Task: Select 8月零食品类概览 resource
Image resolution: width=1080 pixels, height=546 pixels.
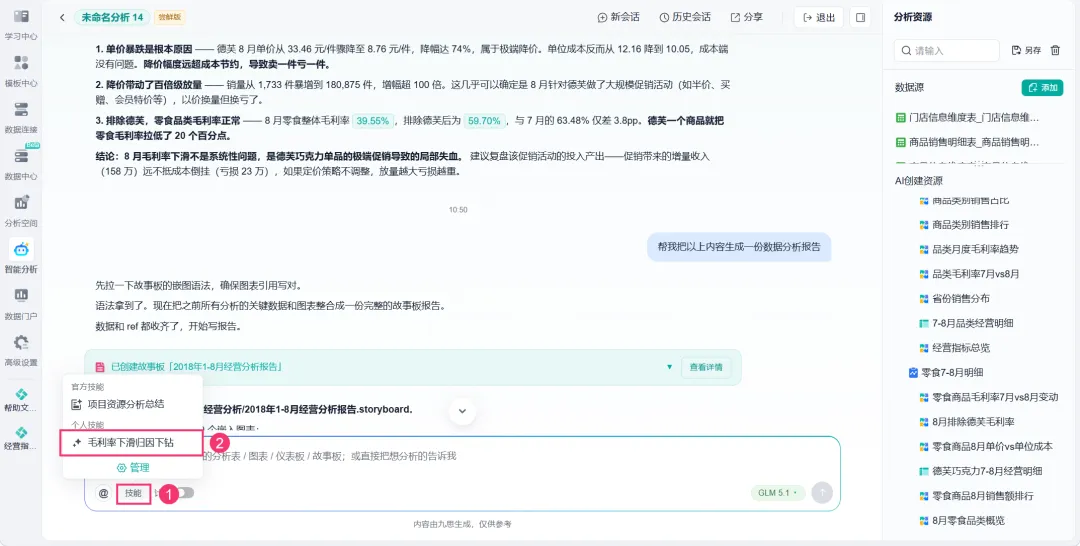Action: pos(962,521)
